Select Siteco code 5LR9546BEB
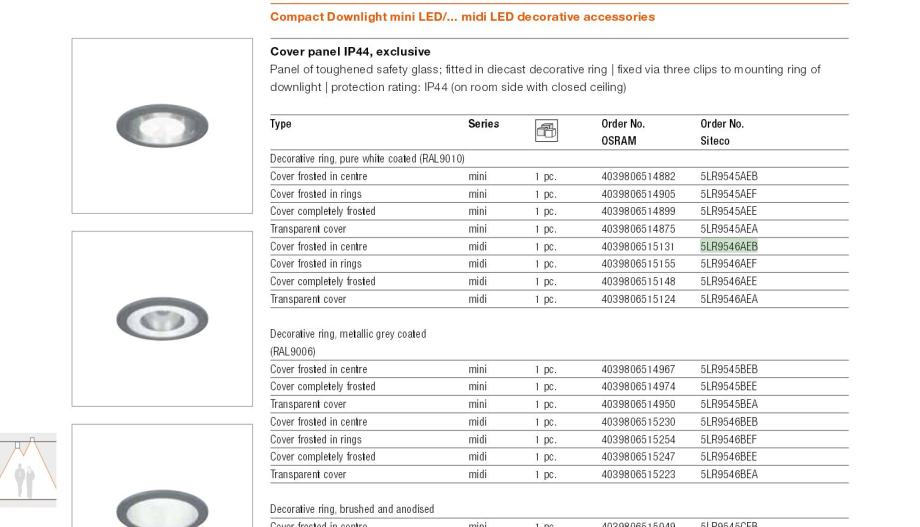The width and height of the screenshot is (920, 527). (x=729, y=422)
